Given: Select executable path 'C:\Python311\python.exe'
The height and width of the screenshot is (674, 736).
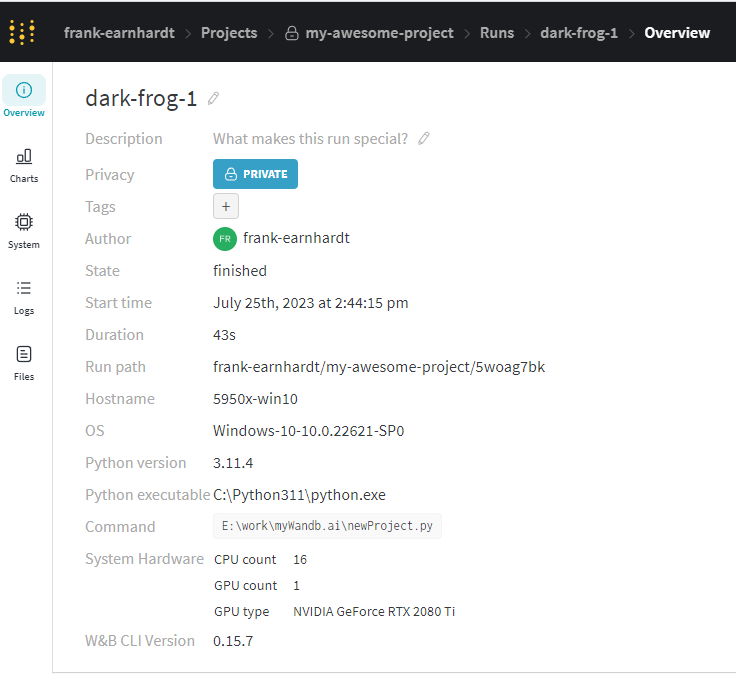Looking at the screenshot, I should (x=299, y=495).
